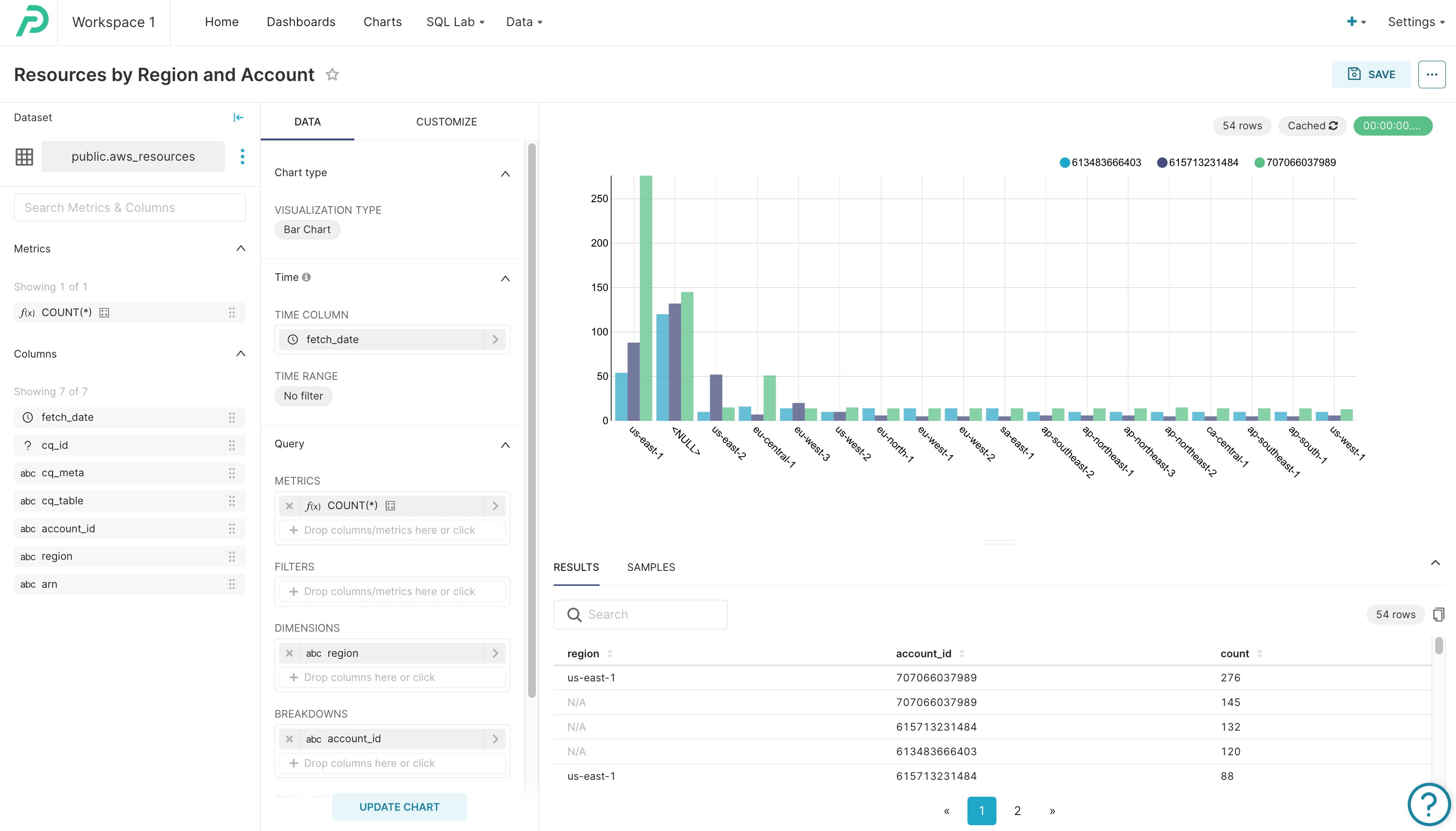Collapse the Metrics list section
The height and width of the screenshot is (831, 1456).
click(x=240, y=249)
